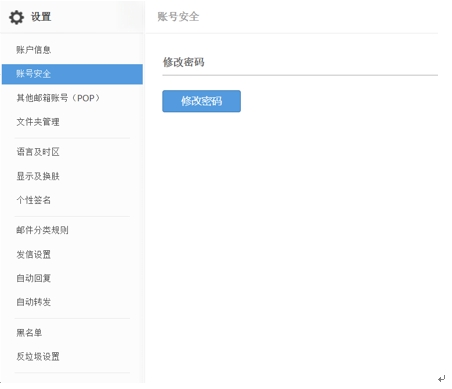
Task: Select 自动回复 in sidebar
Action: [34, 278]
